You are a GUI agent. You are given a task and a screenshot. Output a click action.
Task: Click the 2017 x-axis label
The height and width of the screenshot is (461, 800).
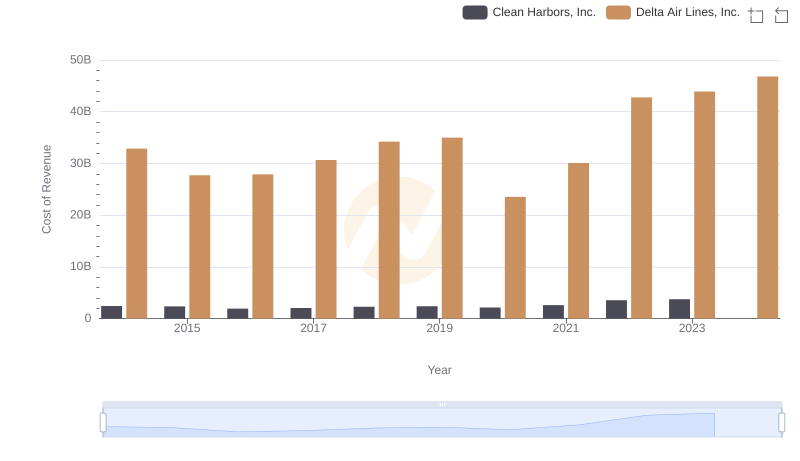313,328
